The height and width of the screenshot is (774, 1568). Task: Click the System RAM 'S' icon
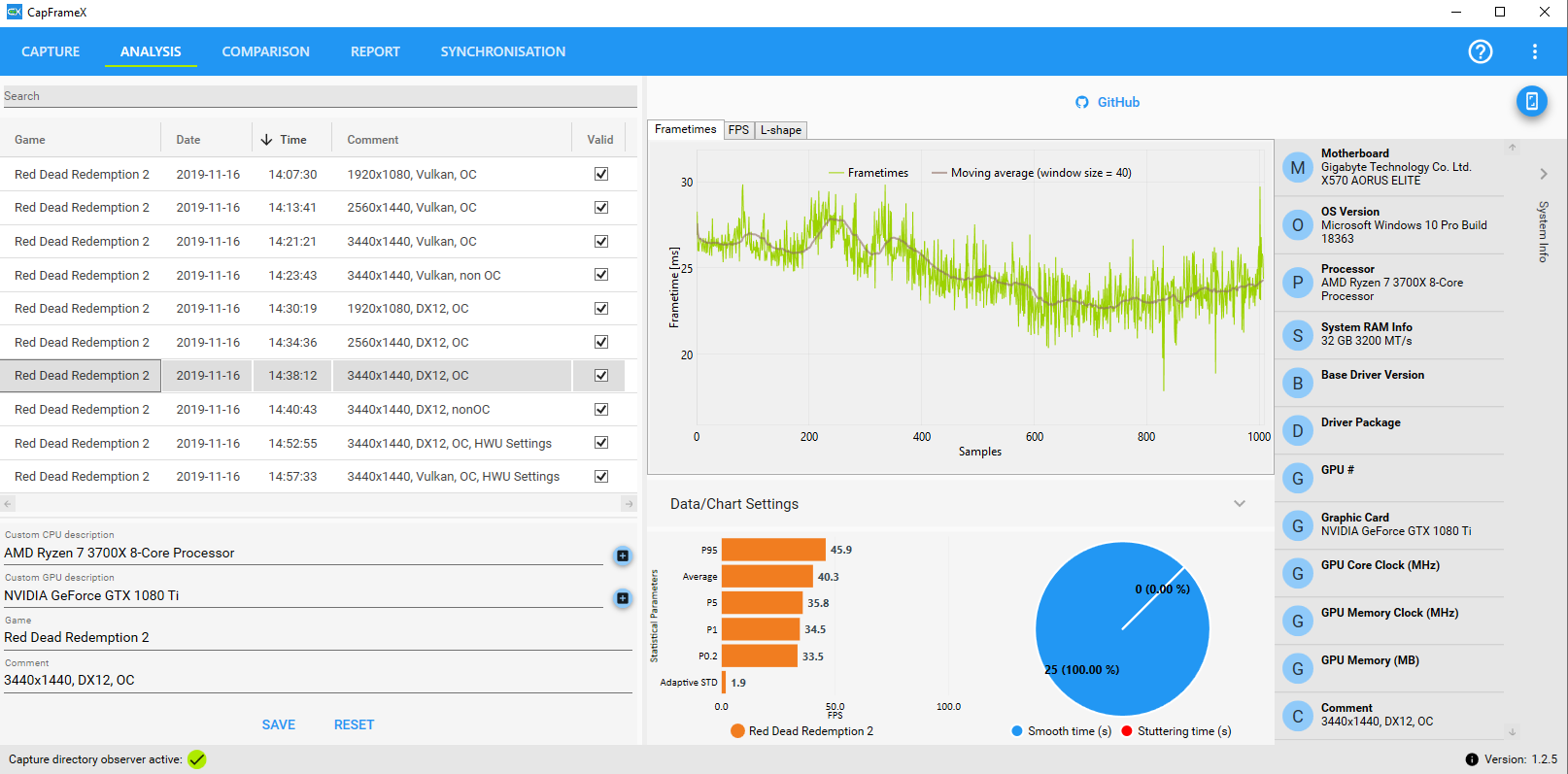[1297, 335]
